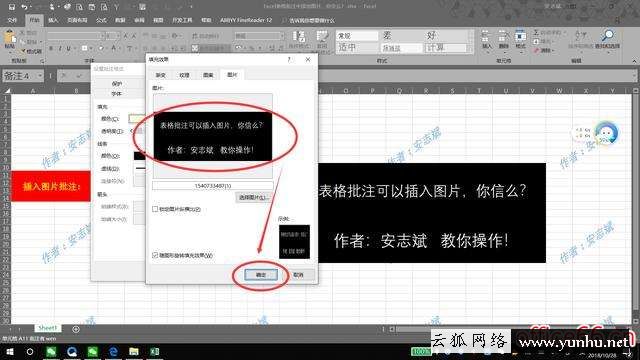640x360 pixels.
Task: Click the yellow fill color swatch in background dialog
Action: pos(137,119)
